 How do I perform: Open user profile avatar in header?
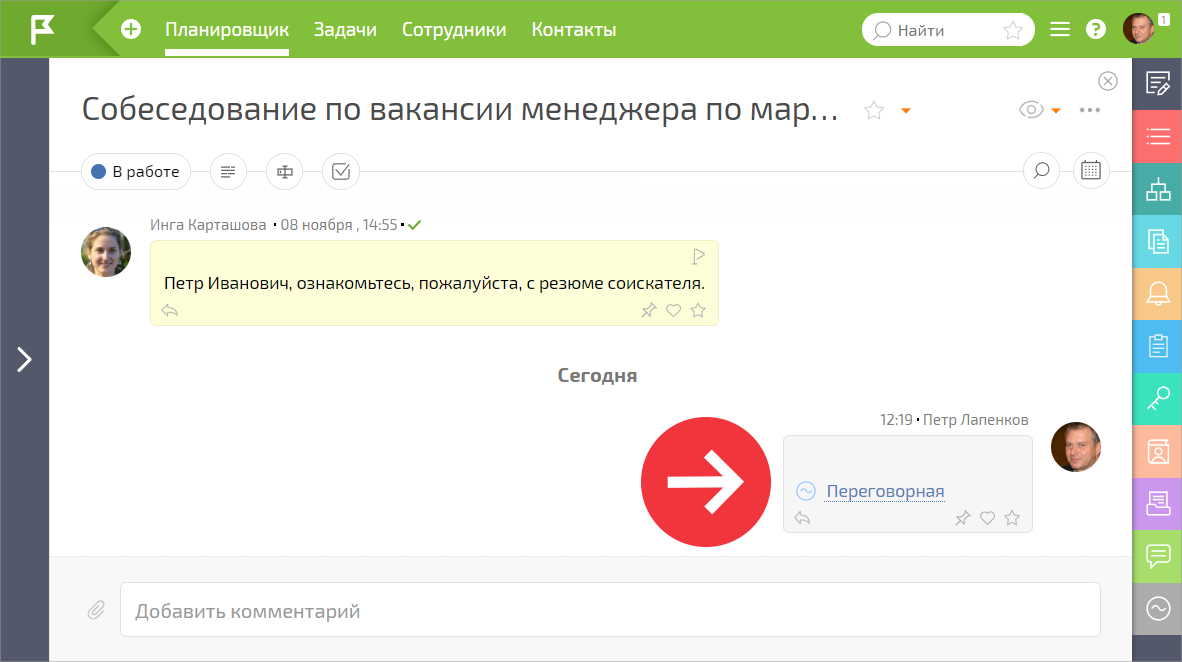(1138, 29)
